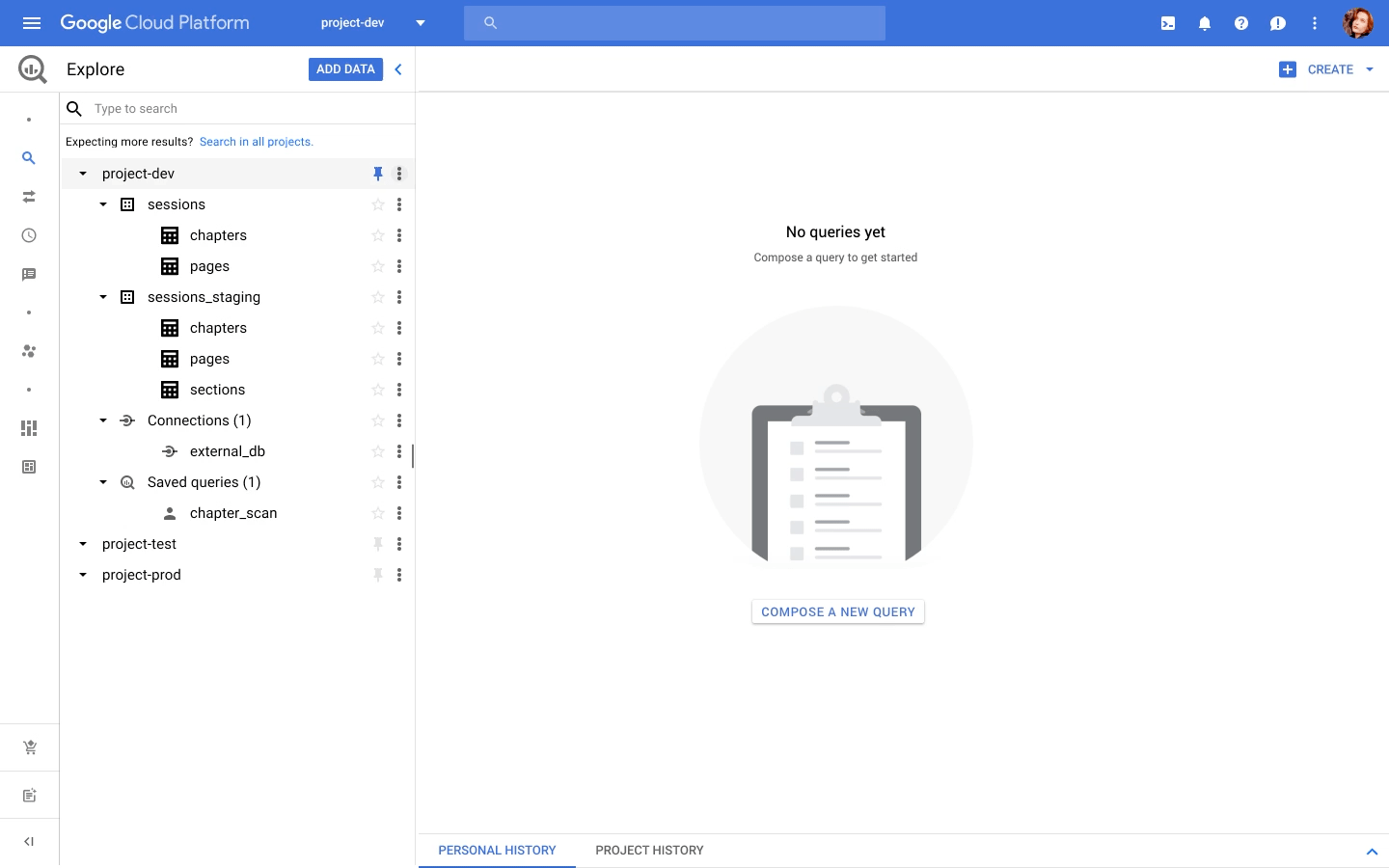The image size is (1389, 868).
Task: Click the Search in all projects link
Action: point(256,141)
